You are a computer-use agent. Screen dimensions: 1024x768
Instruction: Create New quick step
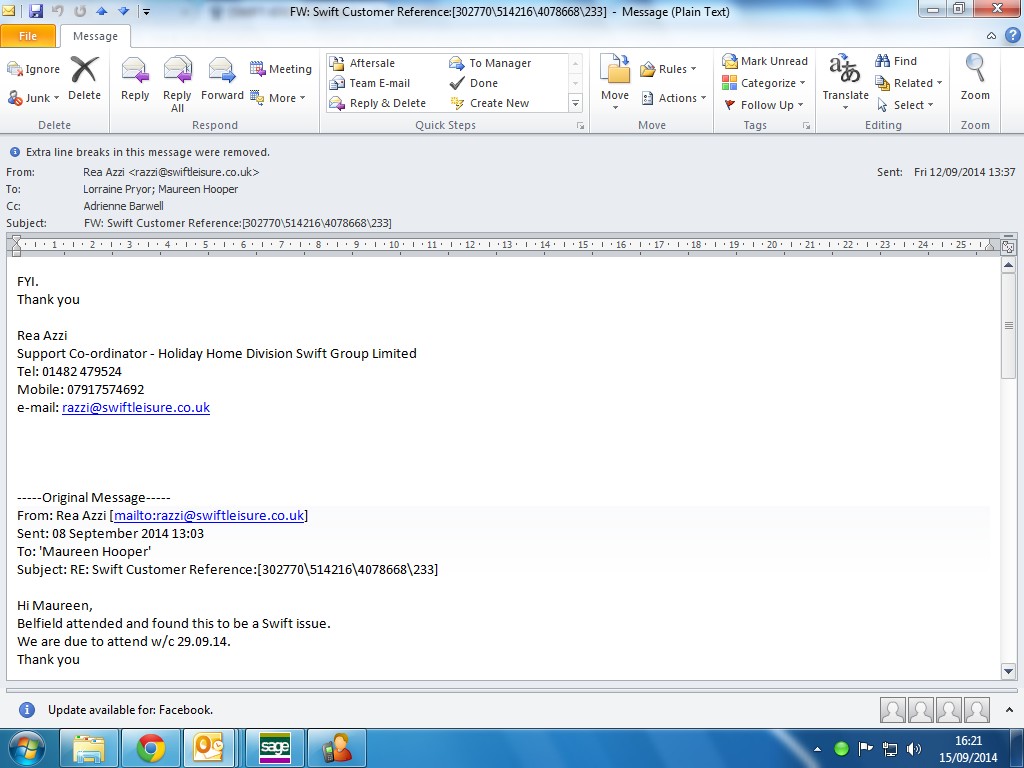tap(490, 103)
